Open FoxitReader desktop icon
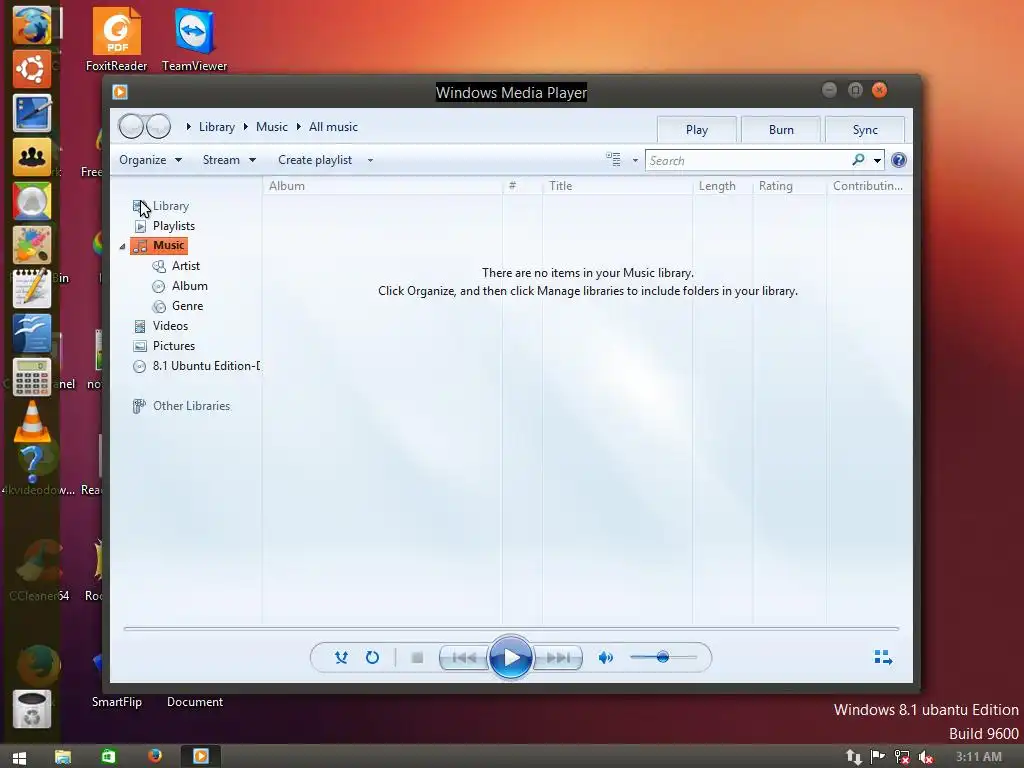The height and width of the screenshot is (768, 1024). click(116, 39)
